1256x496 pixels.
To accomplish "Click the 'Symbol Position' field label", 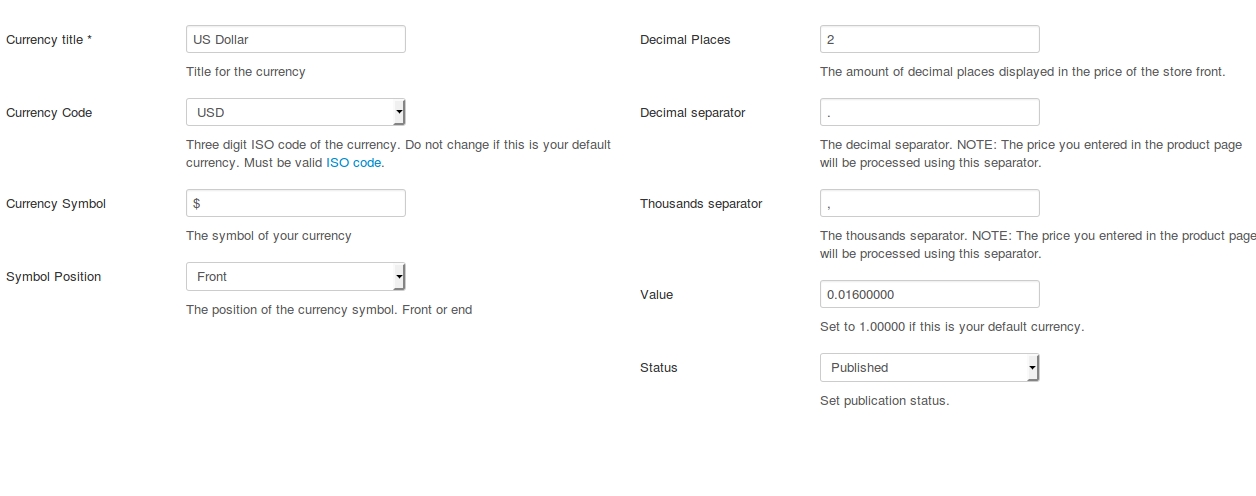I will pos(53,277).
